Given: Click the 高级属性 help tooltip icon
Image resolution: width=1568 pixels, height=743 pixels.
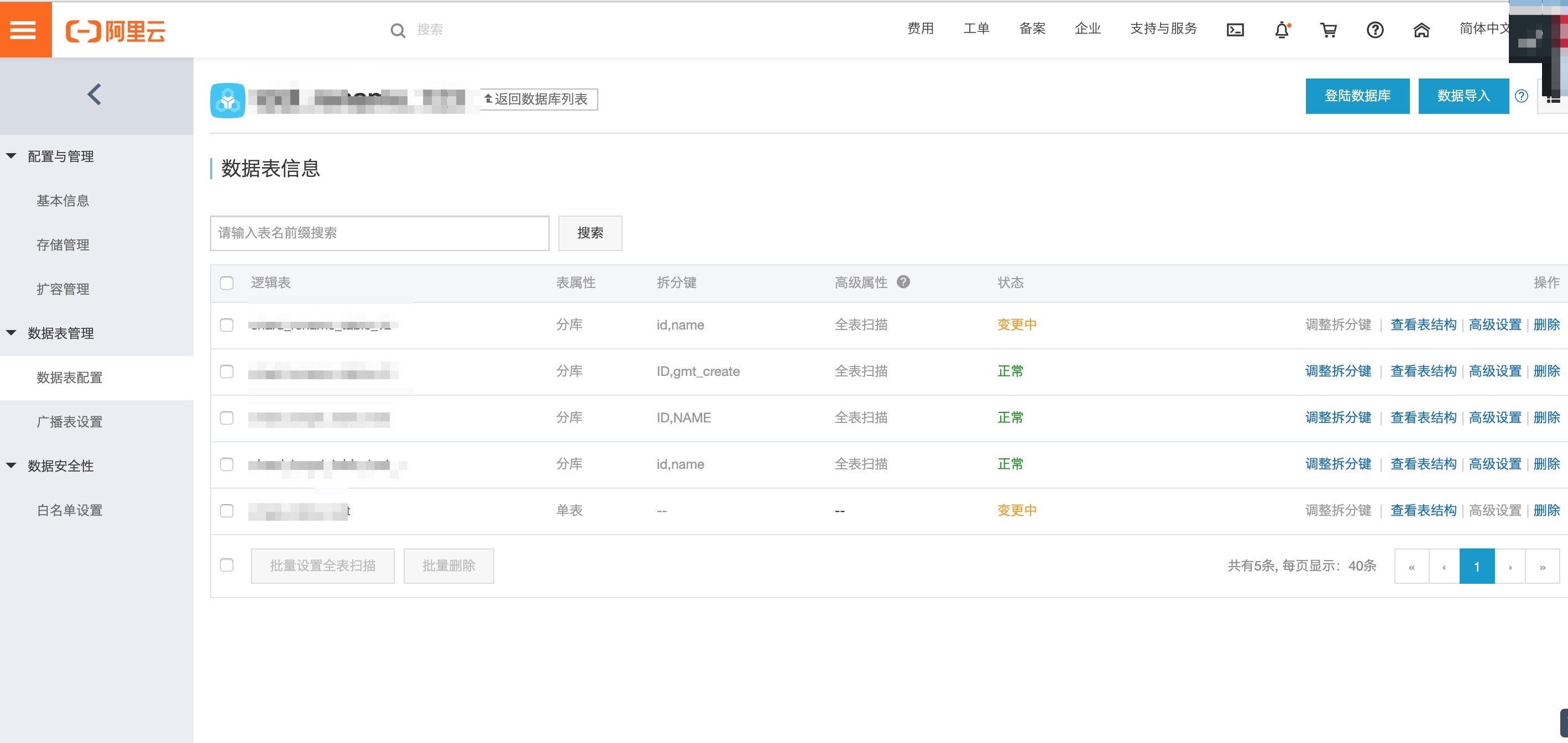Looking at the screenshot, I should click(x=903, y=282).
